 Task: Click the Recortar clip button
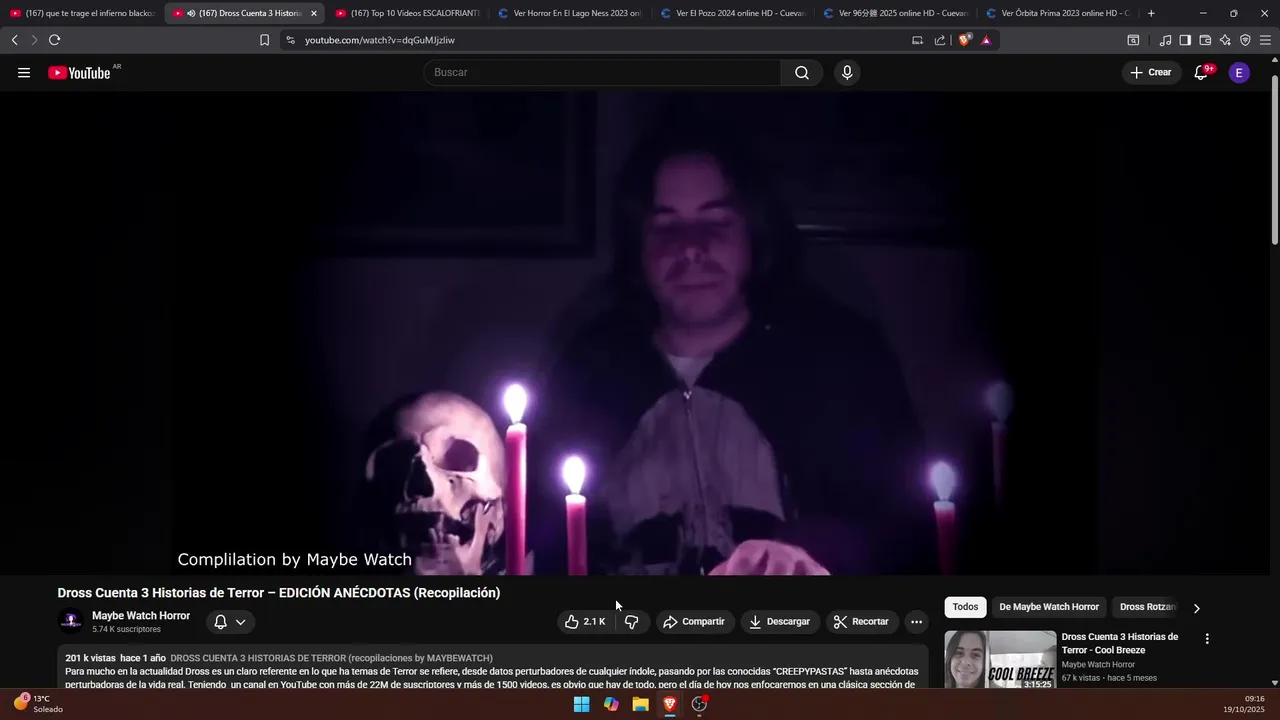click(861, 622)
